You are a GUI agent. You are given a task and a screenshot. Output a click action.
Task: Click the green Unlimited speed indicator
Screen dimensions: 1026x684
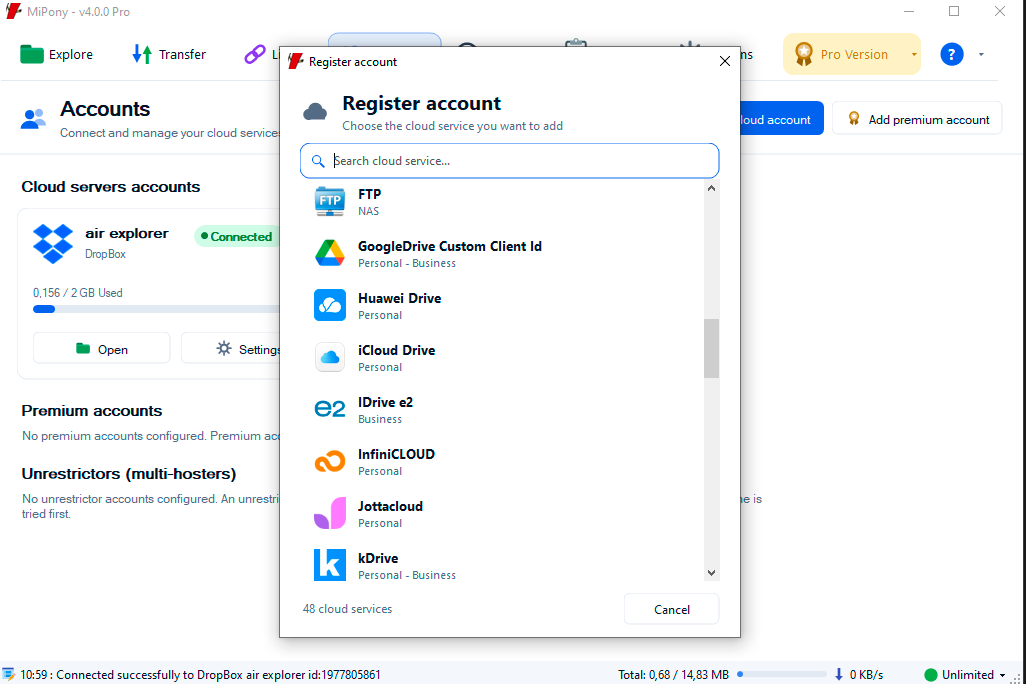click(x=930, y=674)
